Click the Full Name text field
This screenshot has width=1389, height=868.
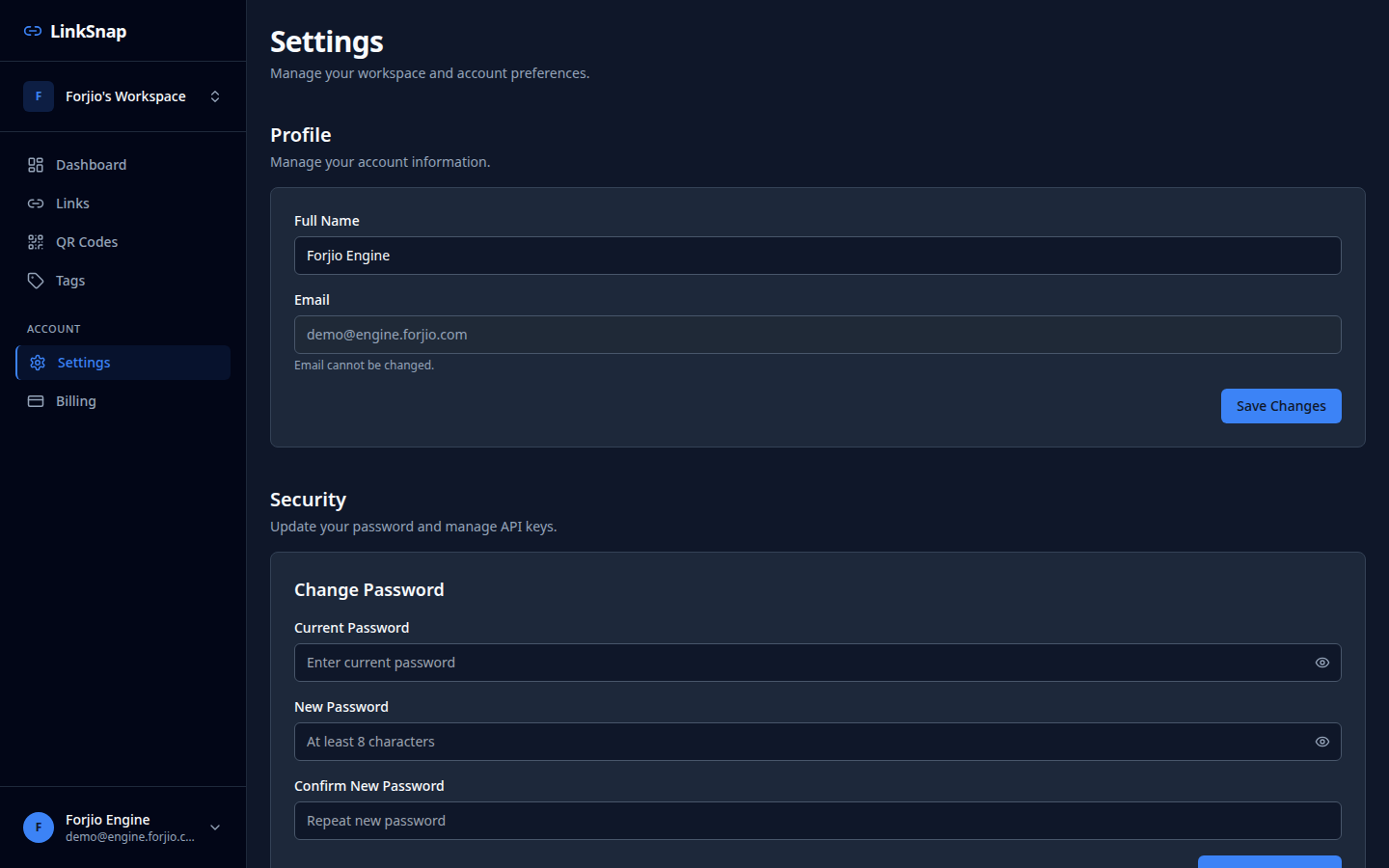817,256
